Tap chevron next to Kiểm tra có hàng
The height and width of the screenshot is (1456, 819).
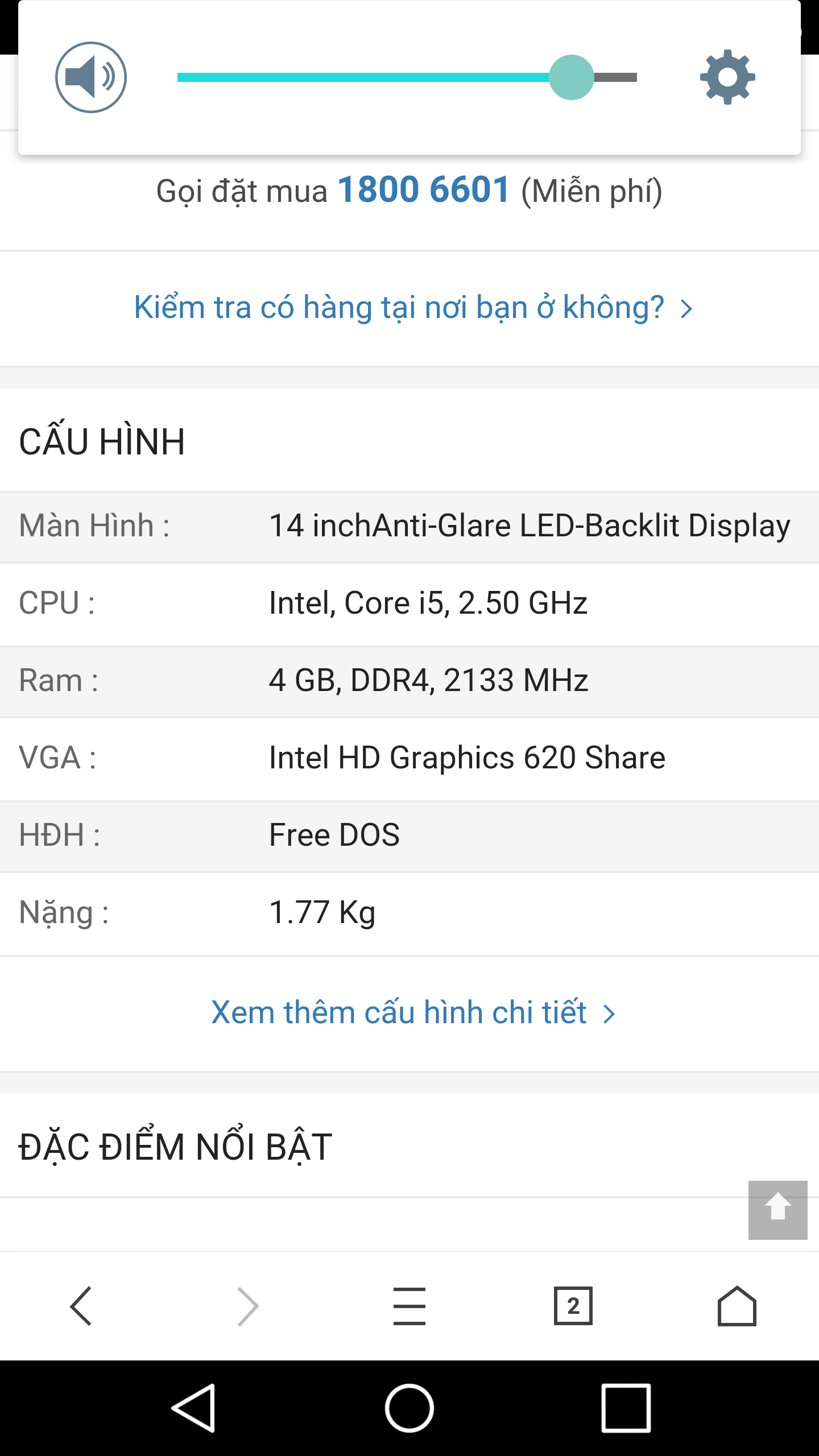(x=687, y=309)
